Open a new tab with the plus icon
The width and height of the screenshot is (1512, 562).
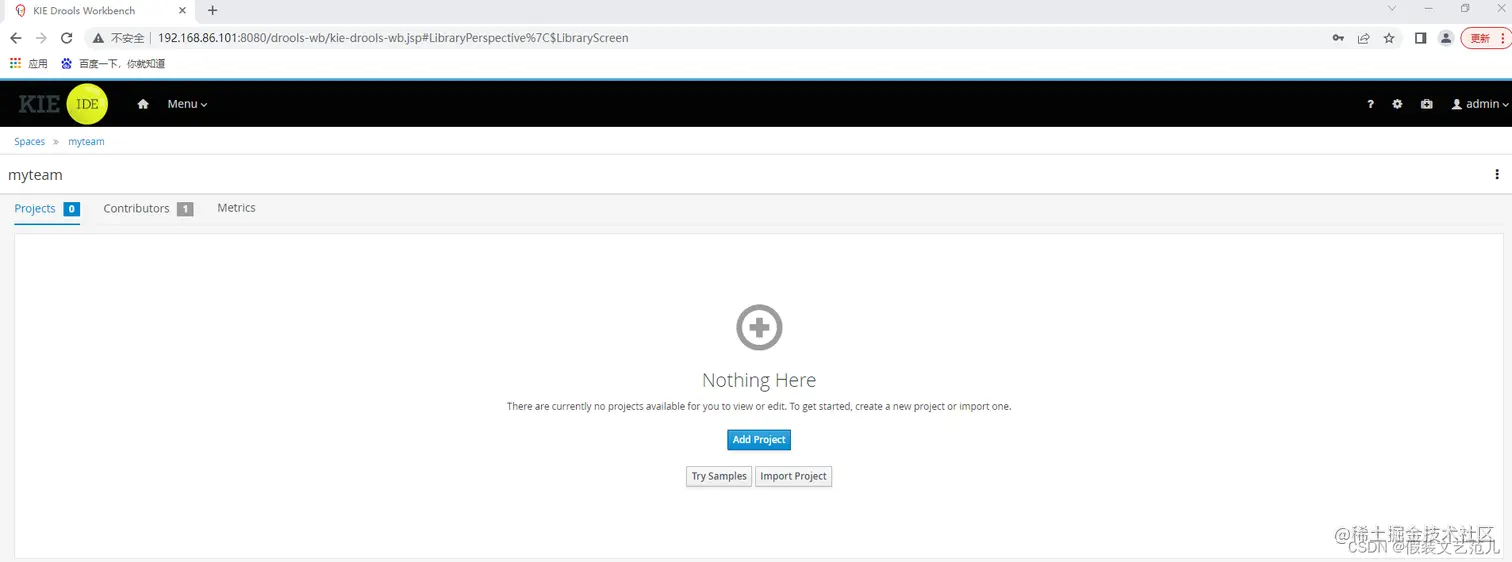(x=212, y=10)
